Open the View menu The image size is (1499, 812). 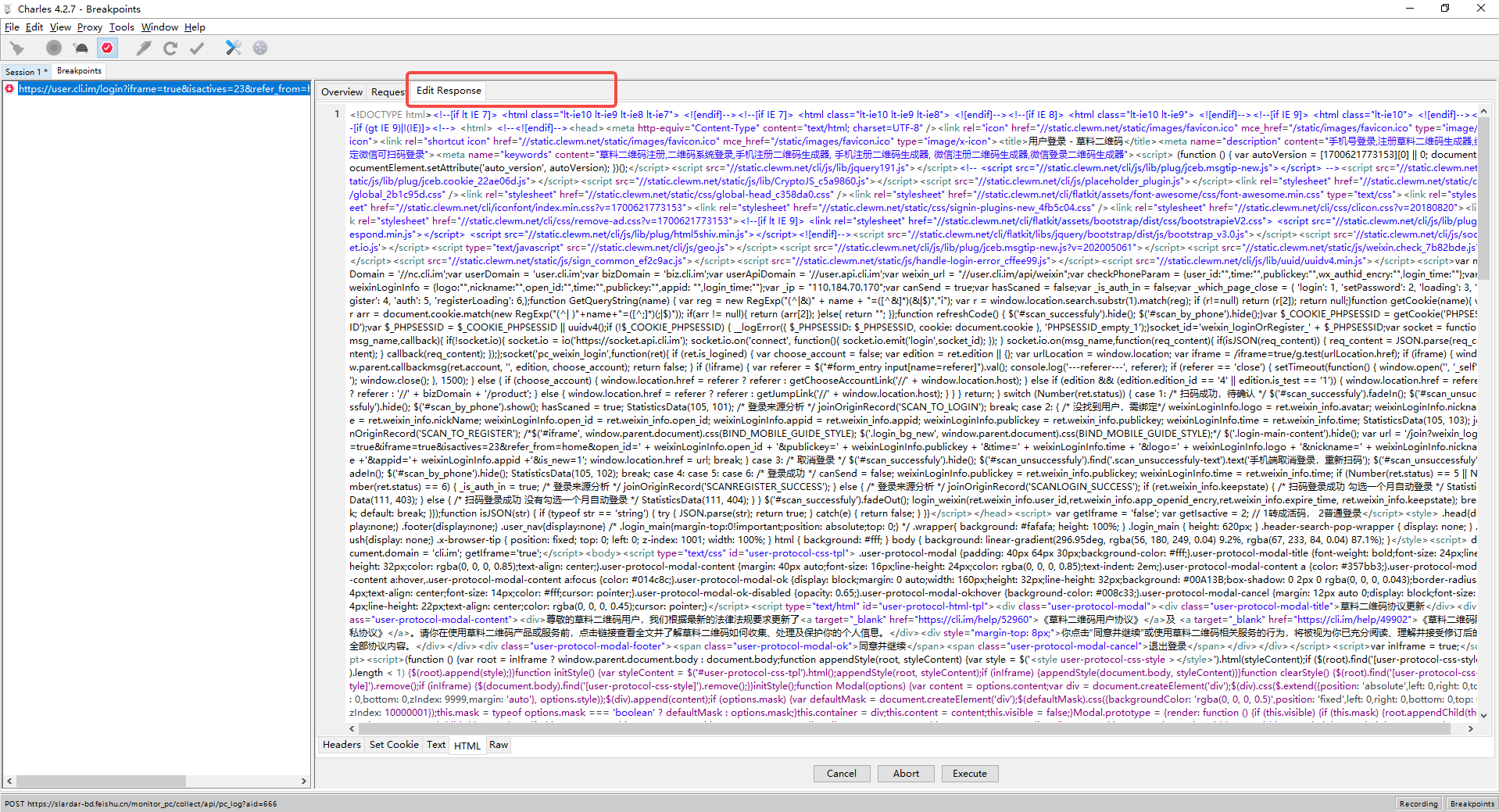(x=60, y=27)
